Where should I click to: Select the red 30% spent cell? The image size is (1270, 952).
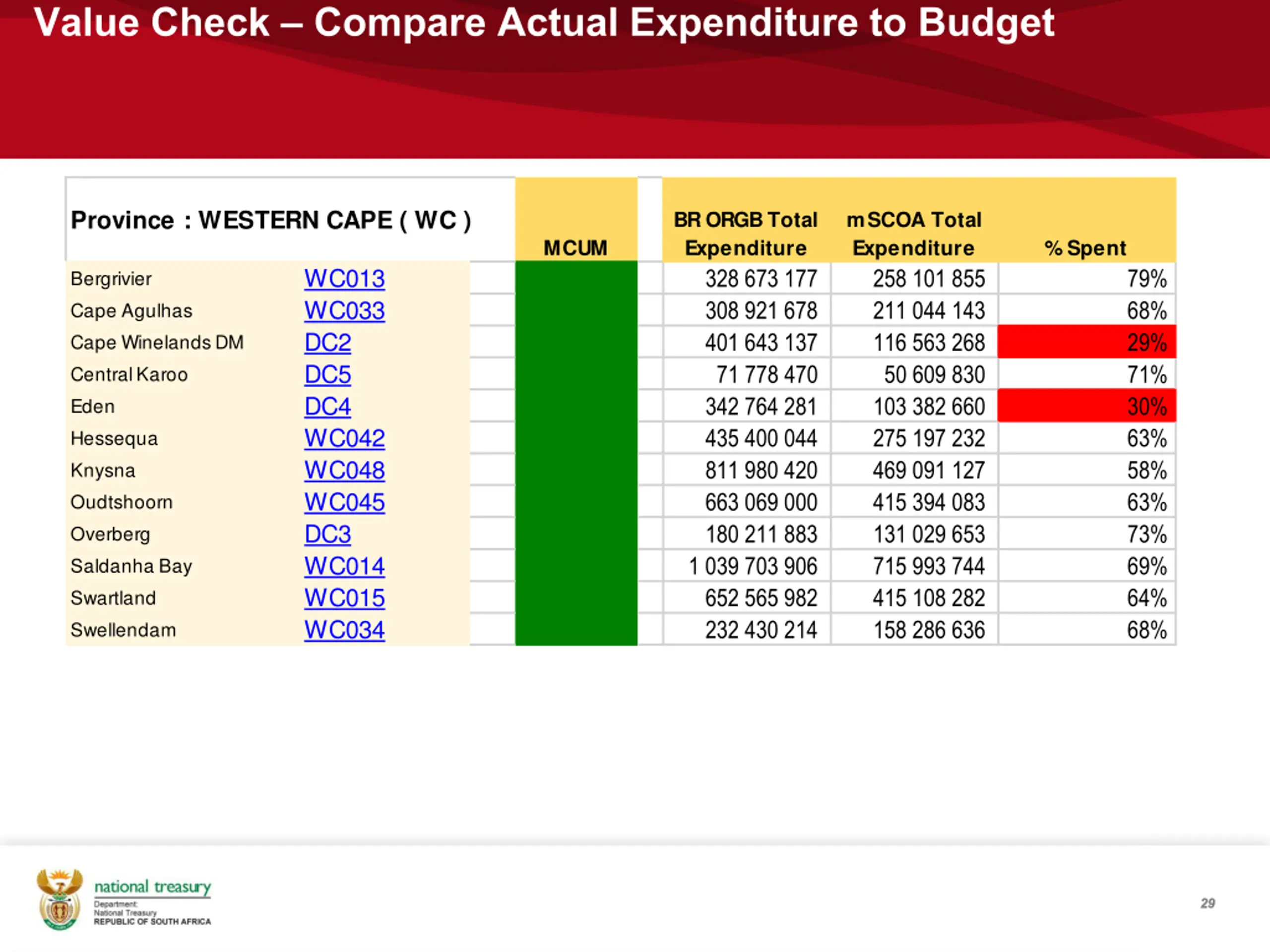1087,406
